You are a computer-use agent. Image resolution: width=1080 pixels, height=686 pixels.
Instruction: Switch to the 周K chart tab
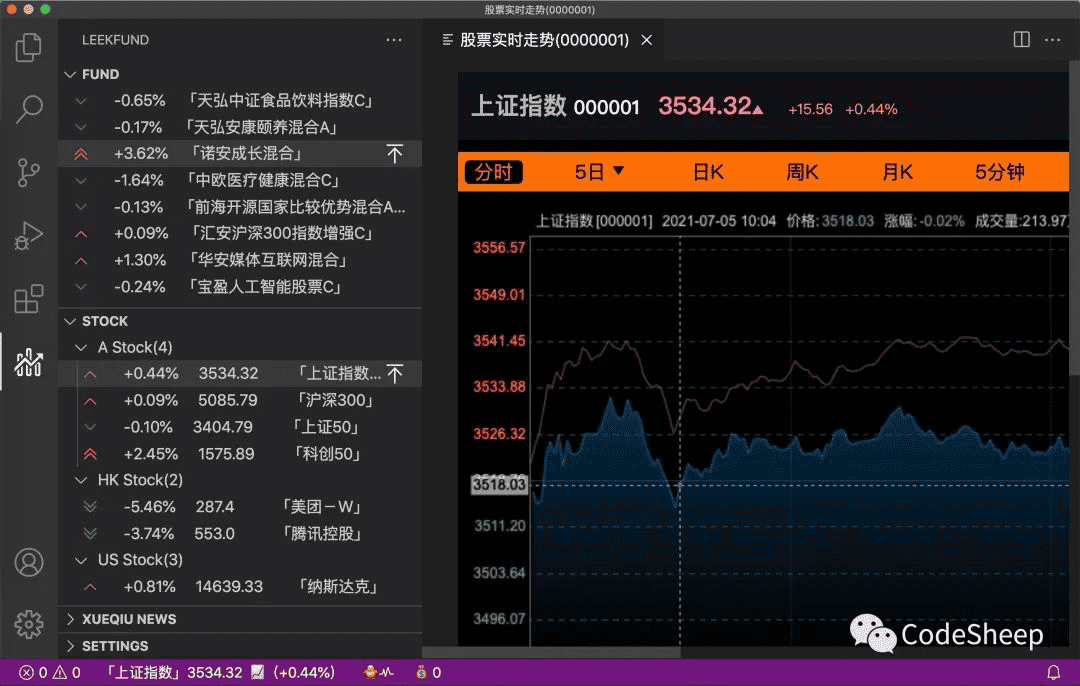(802, 172)
